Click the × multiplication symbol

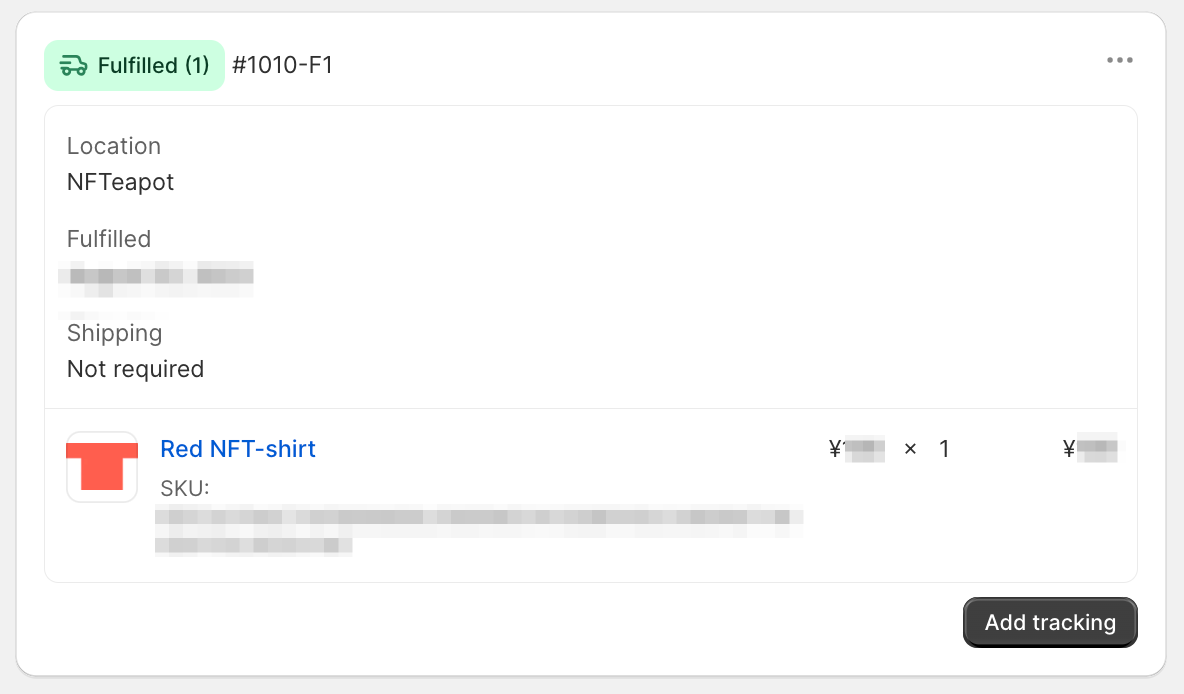coord(910,450)
